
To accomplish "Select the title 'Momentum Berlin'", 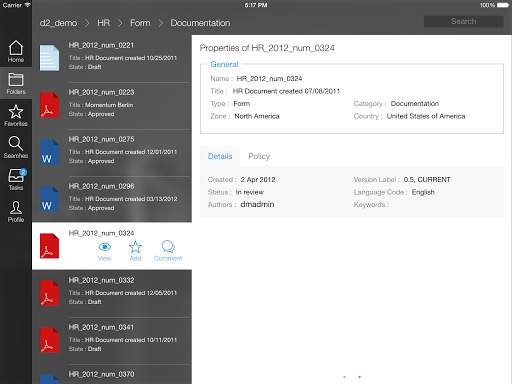I will point(109,105).
